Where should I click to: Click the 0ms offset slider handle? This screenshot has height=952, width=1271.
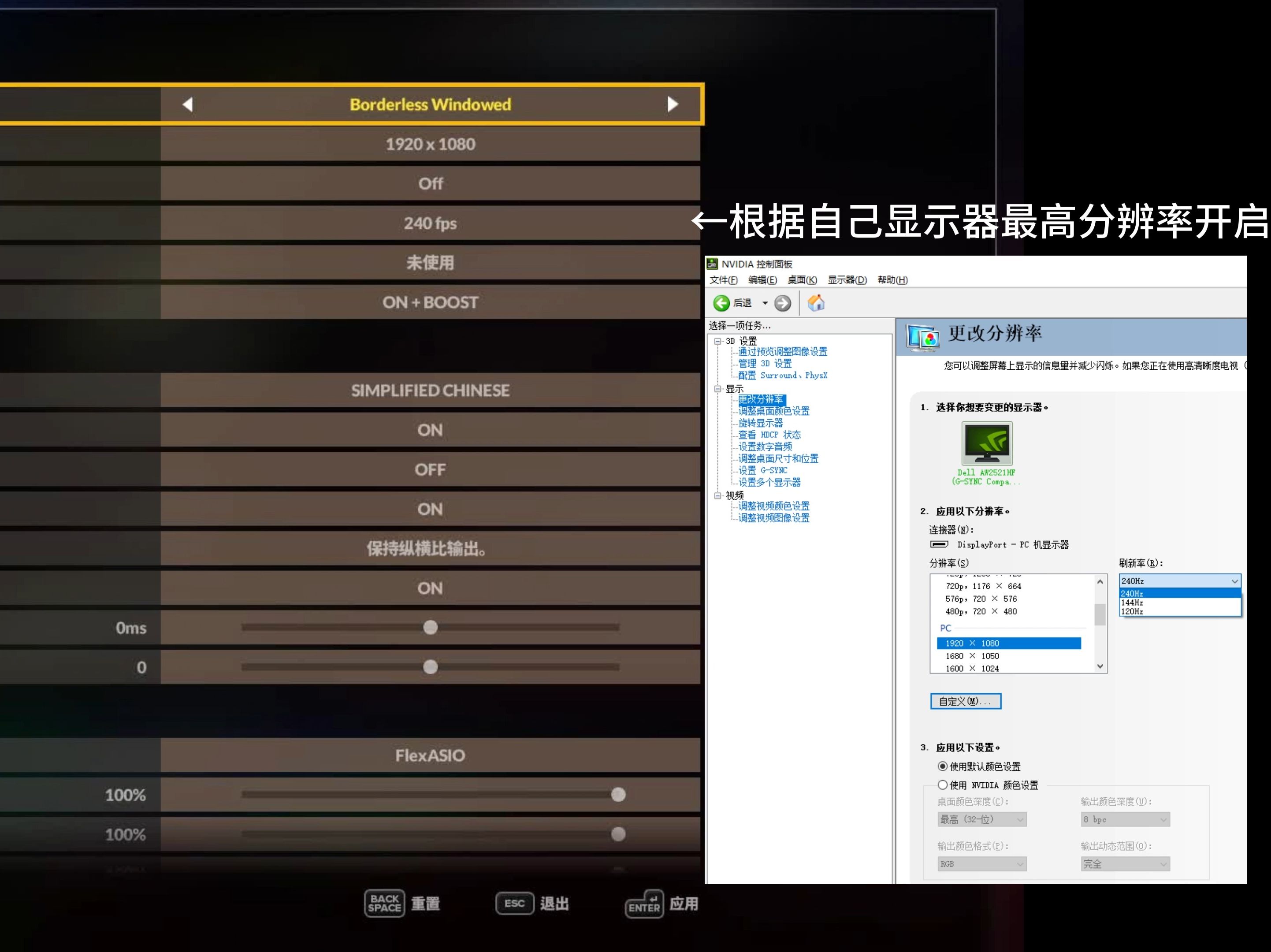(431, 627)
